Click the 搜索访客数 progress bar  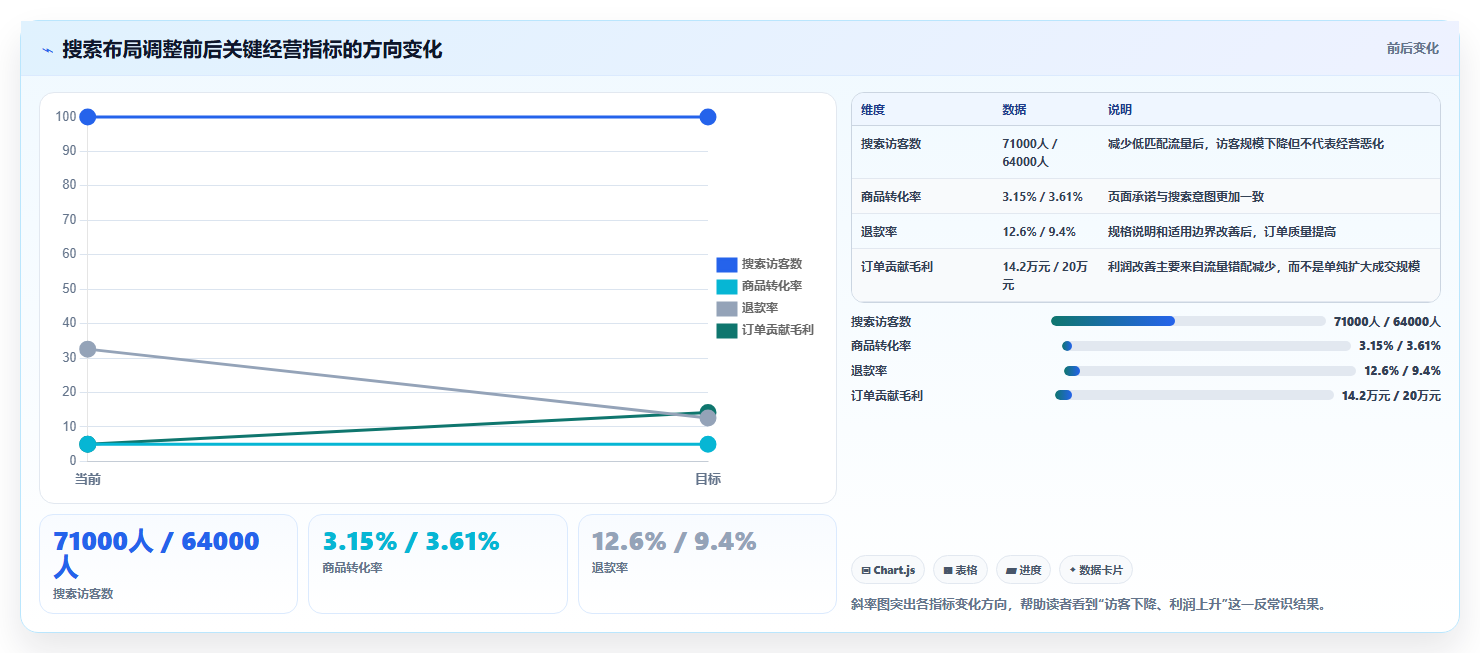1188,321
